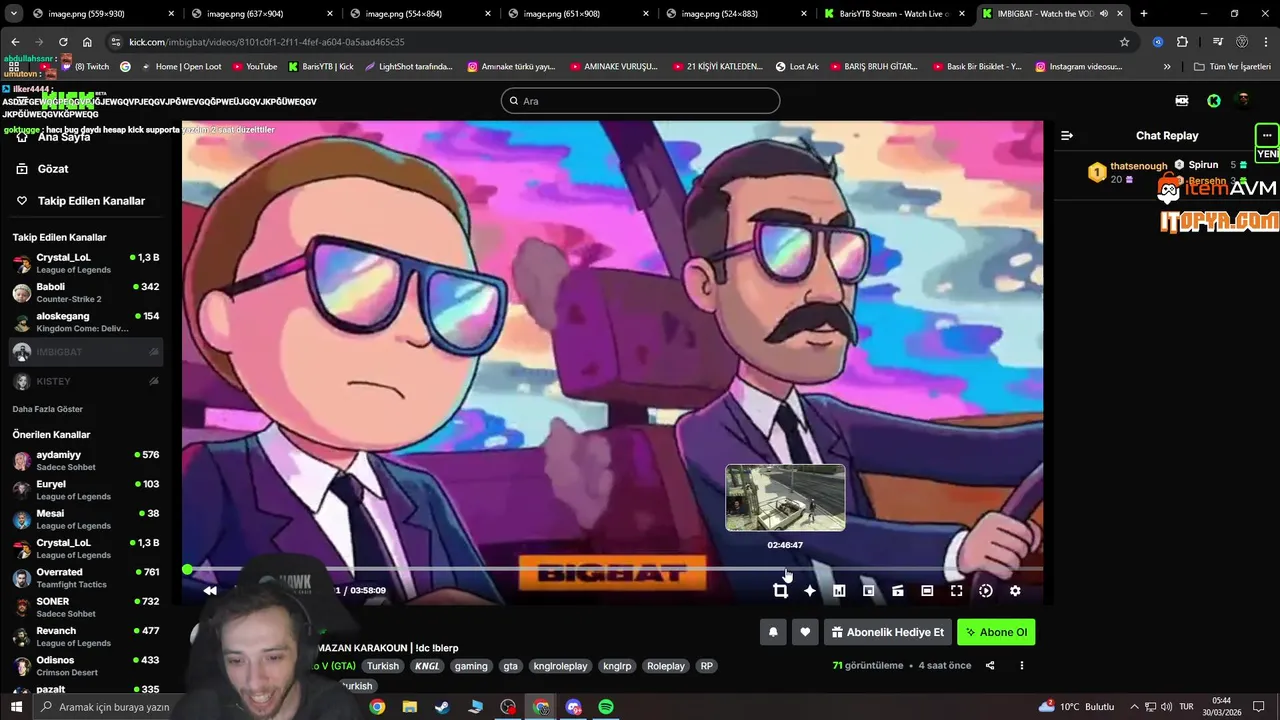The height and width of the screenshot is (720, 1280).
Task: Click the RP tag
Action: point(707,666)
